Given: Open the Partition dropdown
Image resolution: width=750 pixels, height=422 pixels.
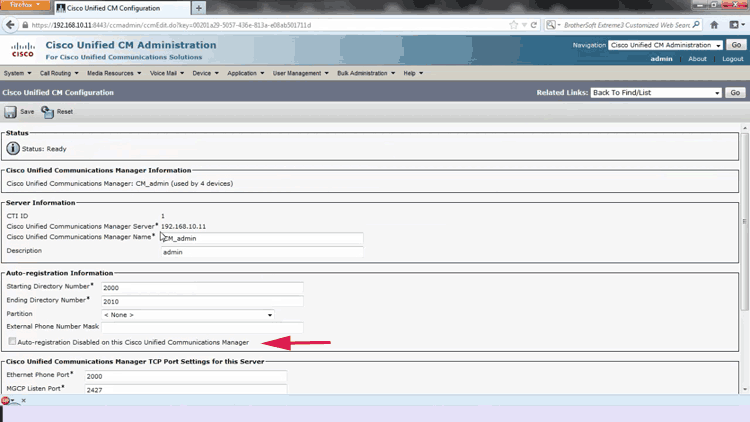Looking at the screenshot, I should click(x=188, y=315).
